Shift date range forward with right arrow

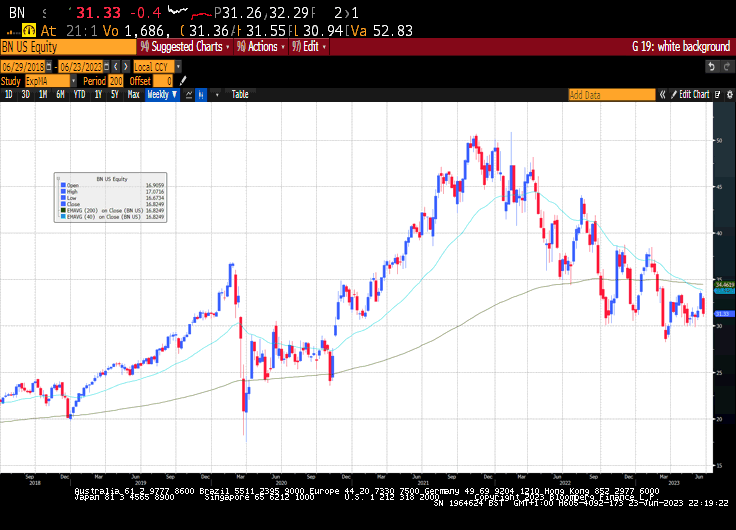tap(125, 67)
